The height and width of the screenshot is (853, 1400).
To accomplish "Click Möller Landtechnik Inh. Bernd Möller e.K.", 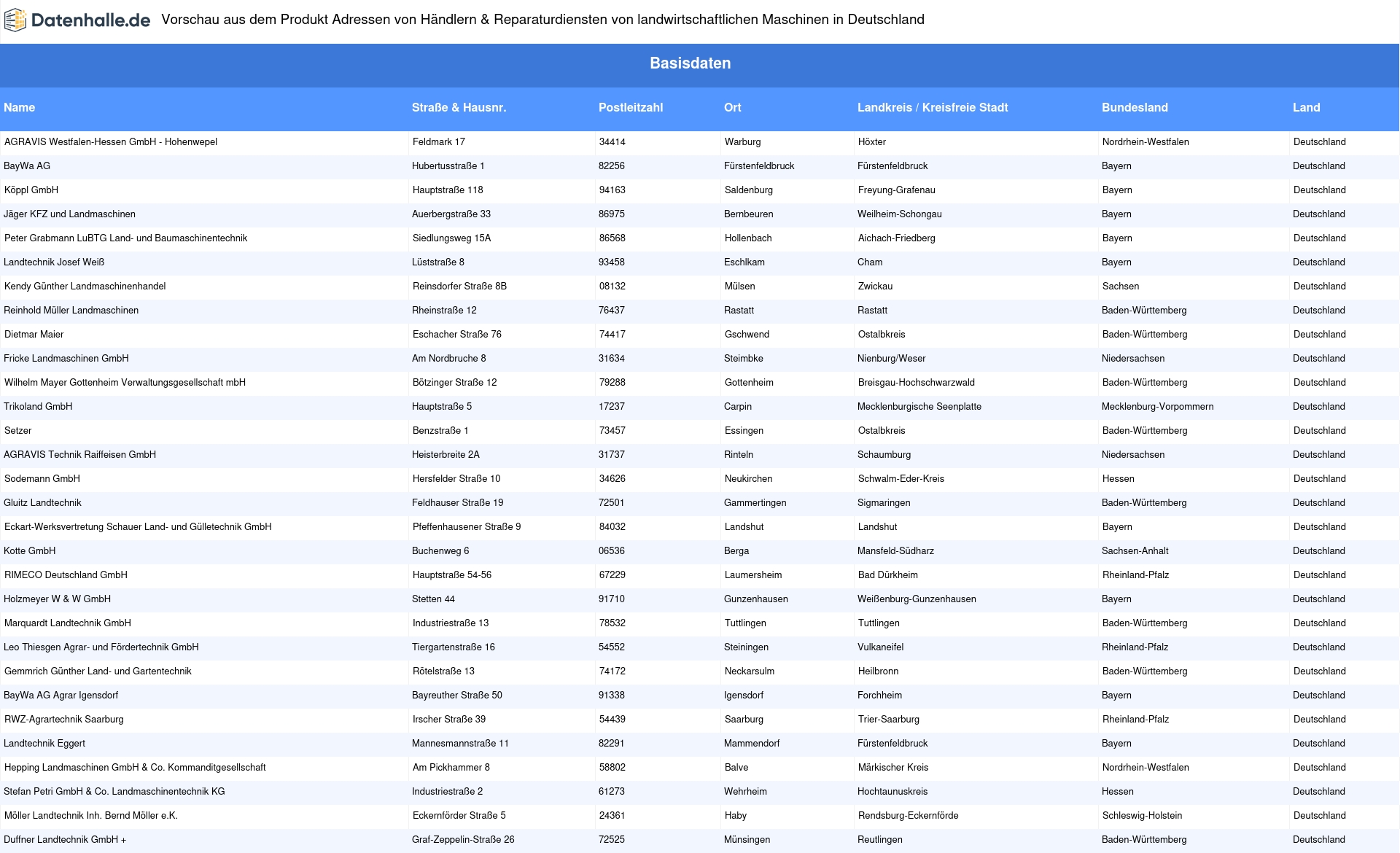I will 91,816.
